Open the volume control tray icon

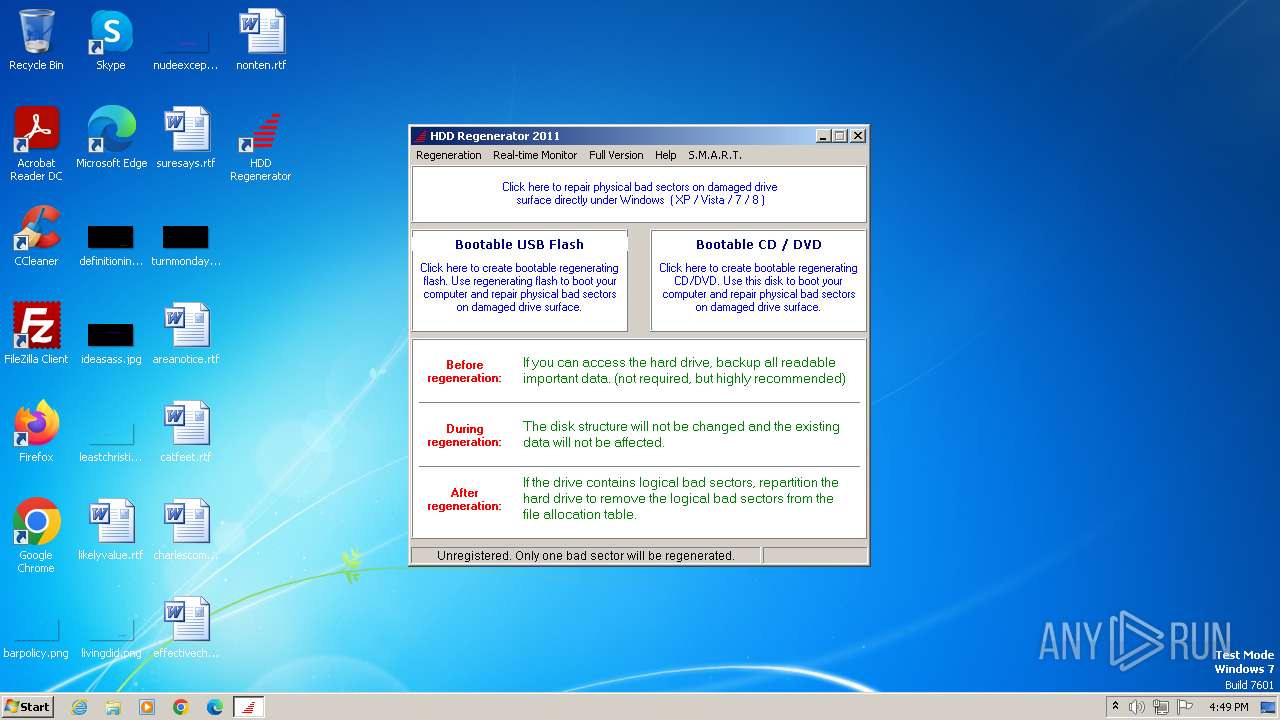pos(1137,706)
